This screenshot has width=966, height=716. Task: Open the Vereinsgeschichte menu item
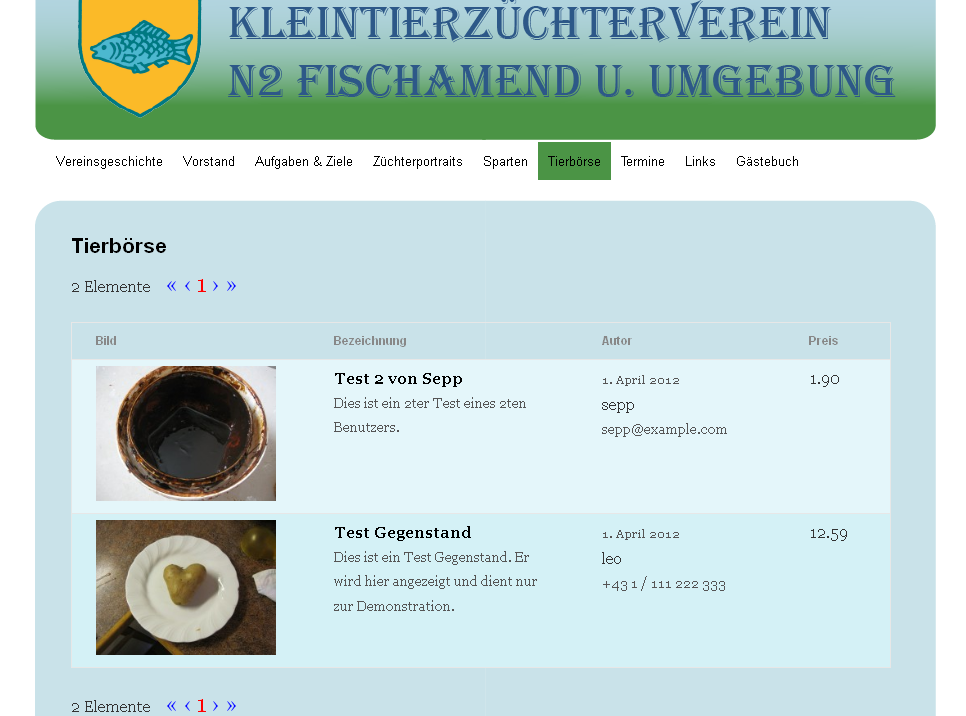[109, 161]
